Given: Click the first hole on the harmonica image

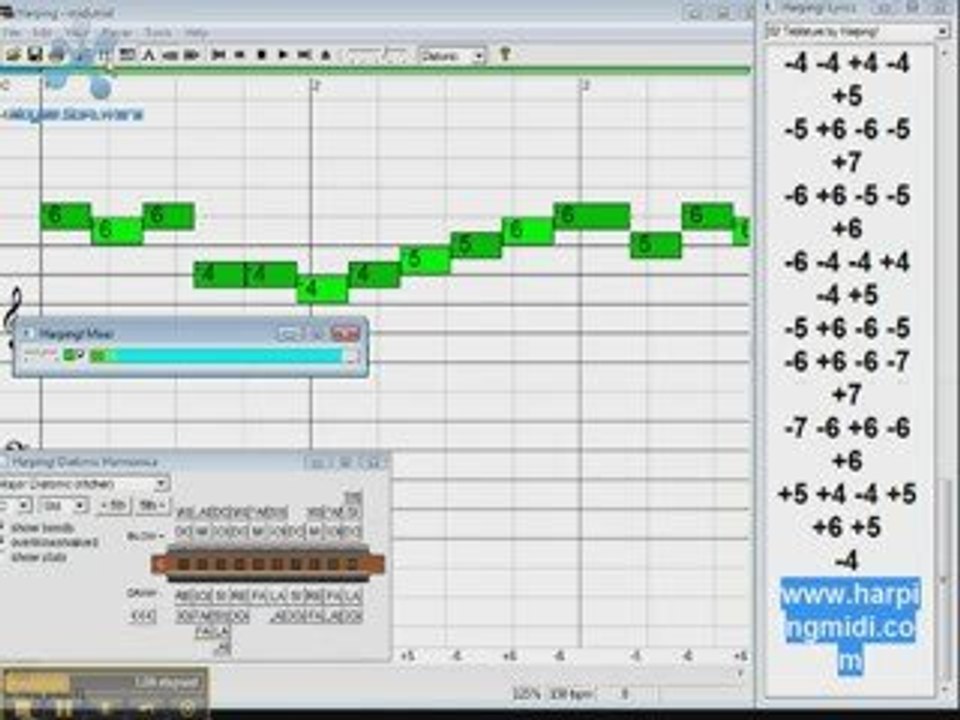Looking at the screenshot, I should tap(182, 564).
